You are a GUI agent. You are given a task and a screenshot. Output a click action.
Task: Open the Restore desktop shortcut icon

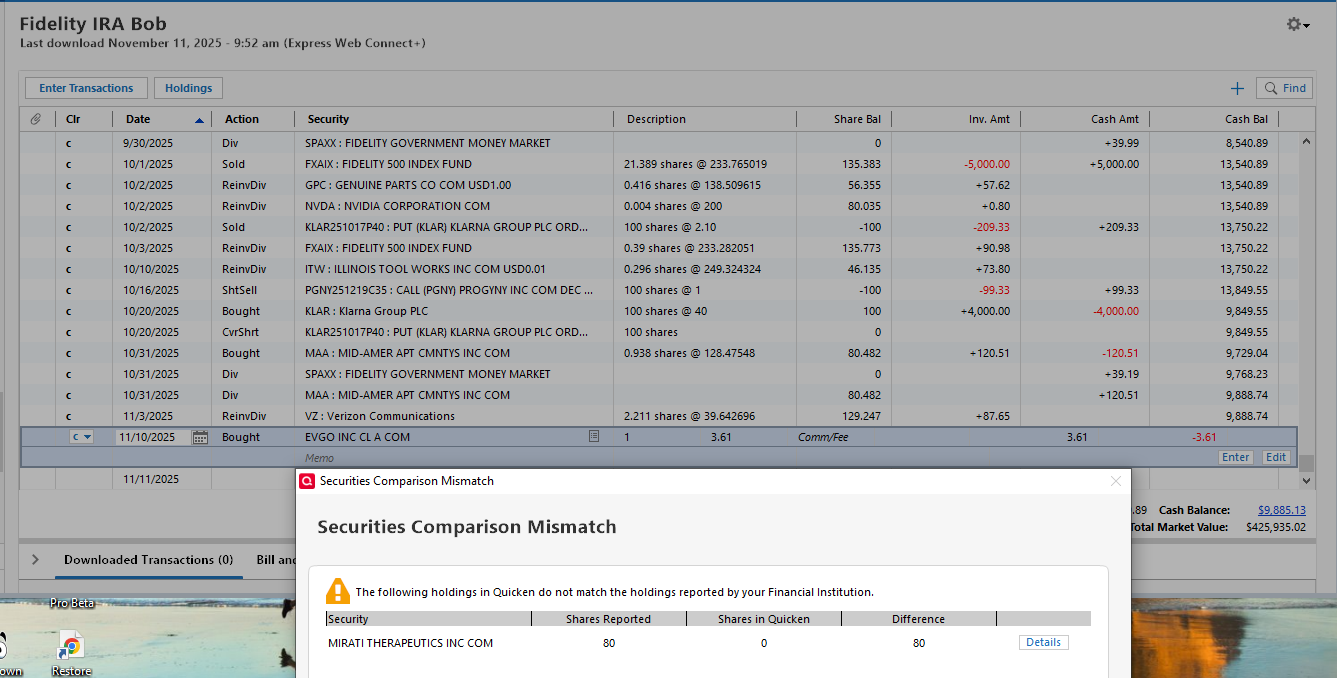coord(71,652)
